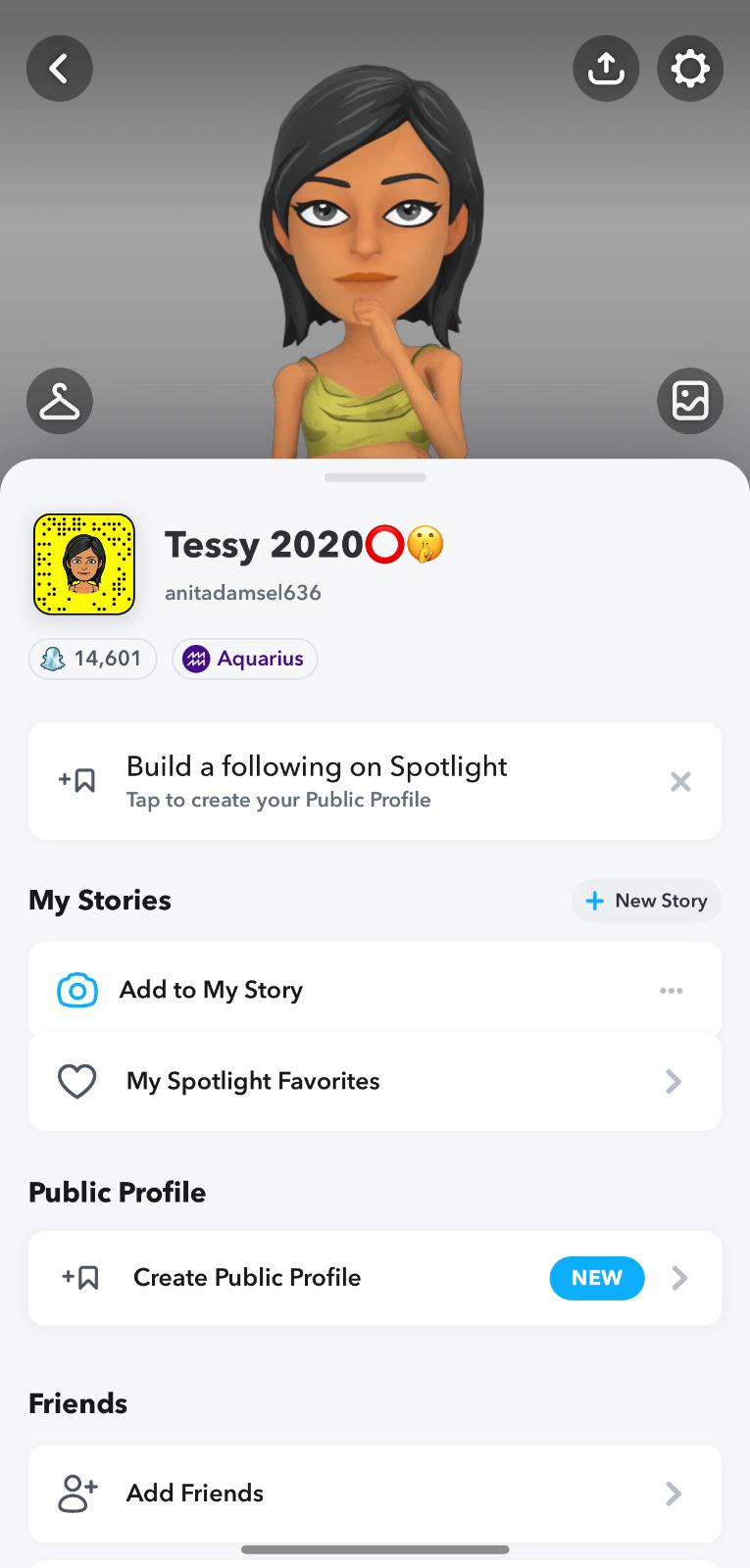Viewport: 750px width, 1568px height.
Task: Tap the New Story button
Action: [647, 901]
